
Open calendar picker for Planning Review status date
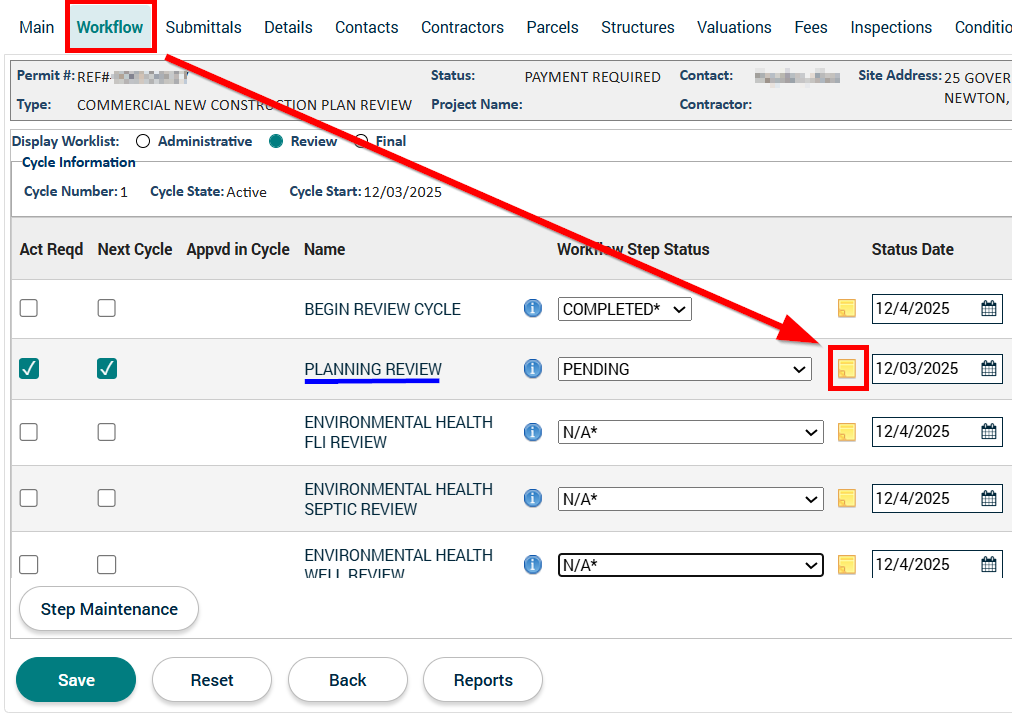coord(988,369)
